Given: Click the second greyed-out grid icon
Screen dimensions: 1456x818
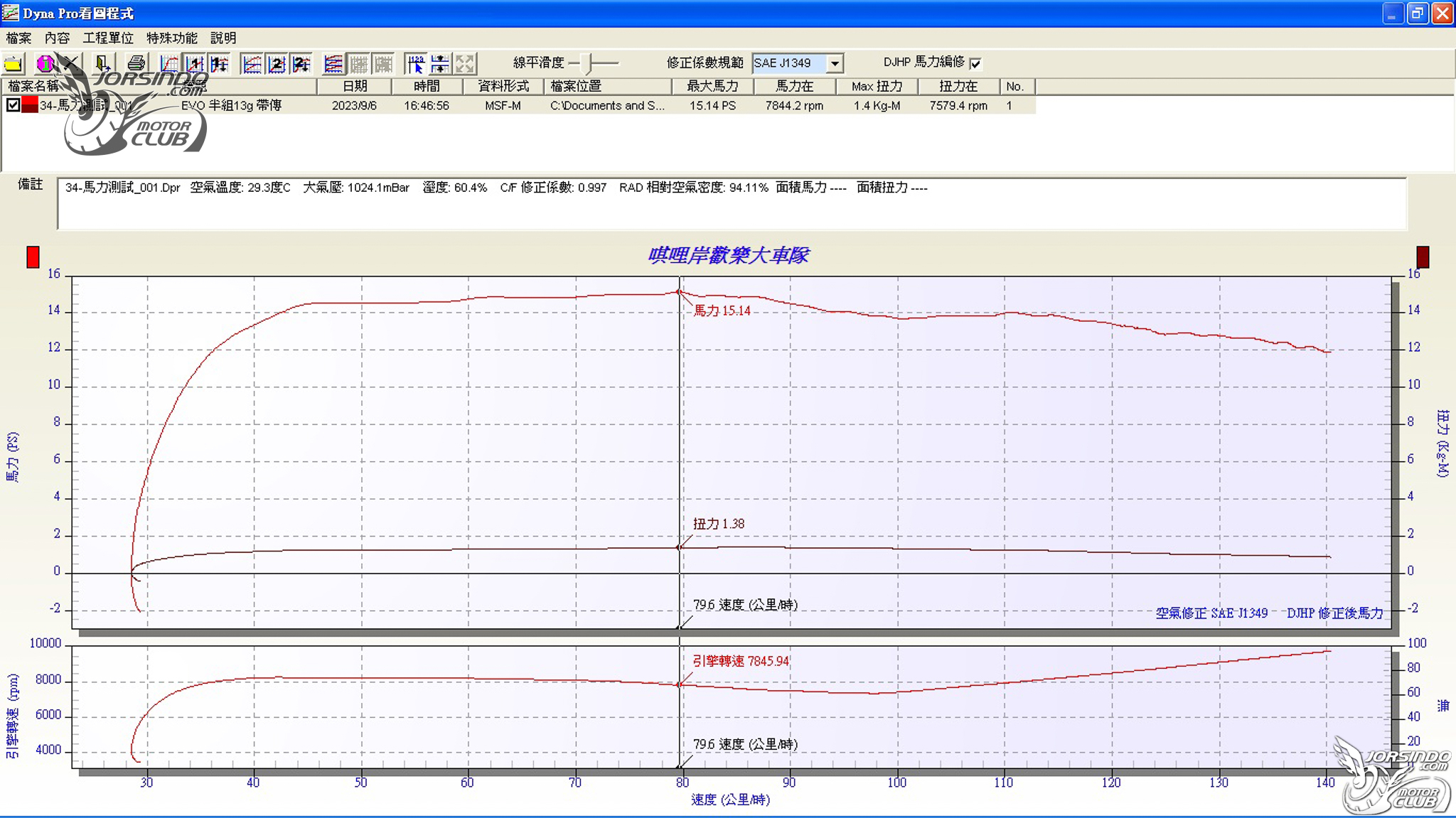Looking at the screenshot, I should [383, 64].
